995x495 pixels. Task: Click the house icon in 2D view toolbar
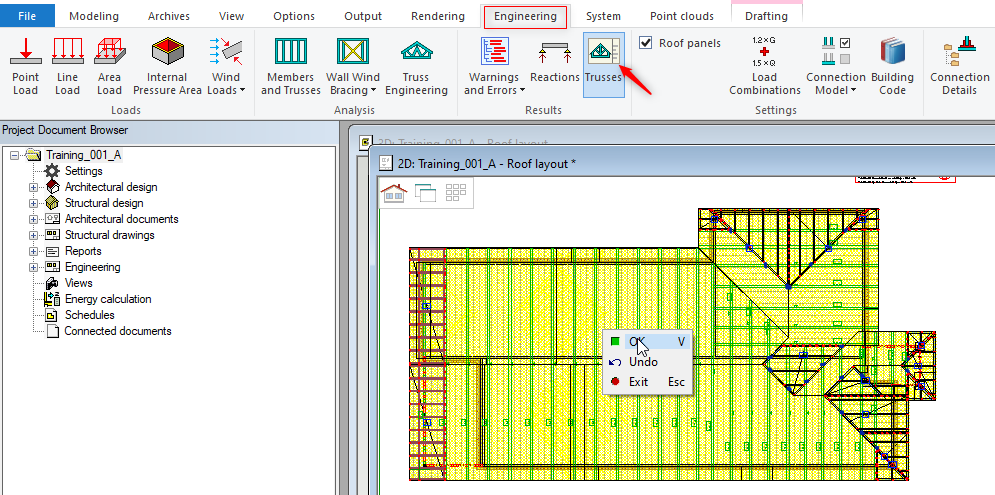click(394, 194)
